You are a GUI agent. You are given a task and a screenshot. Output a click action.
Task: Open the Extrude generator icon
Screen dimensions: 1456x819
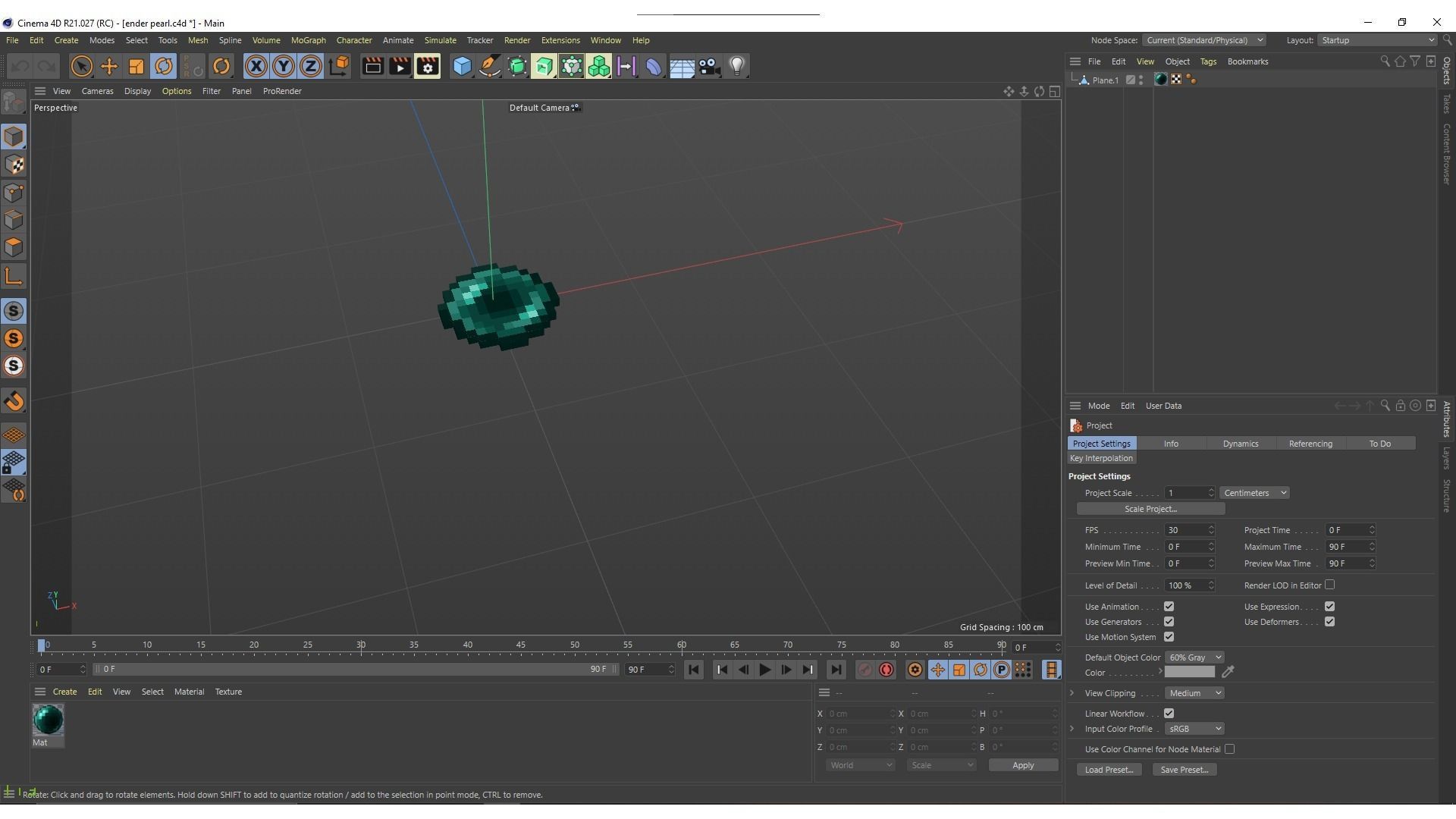pyautogui.click(x=544, y=67)
